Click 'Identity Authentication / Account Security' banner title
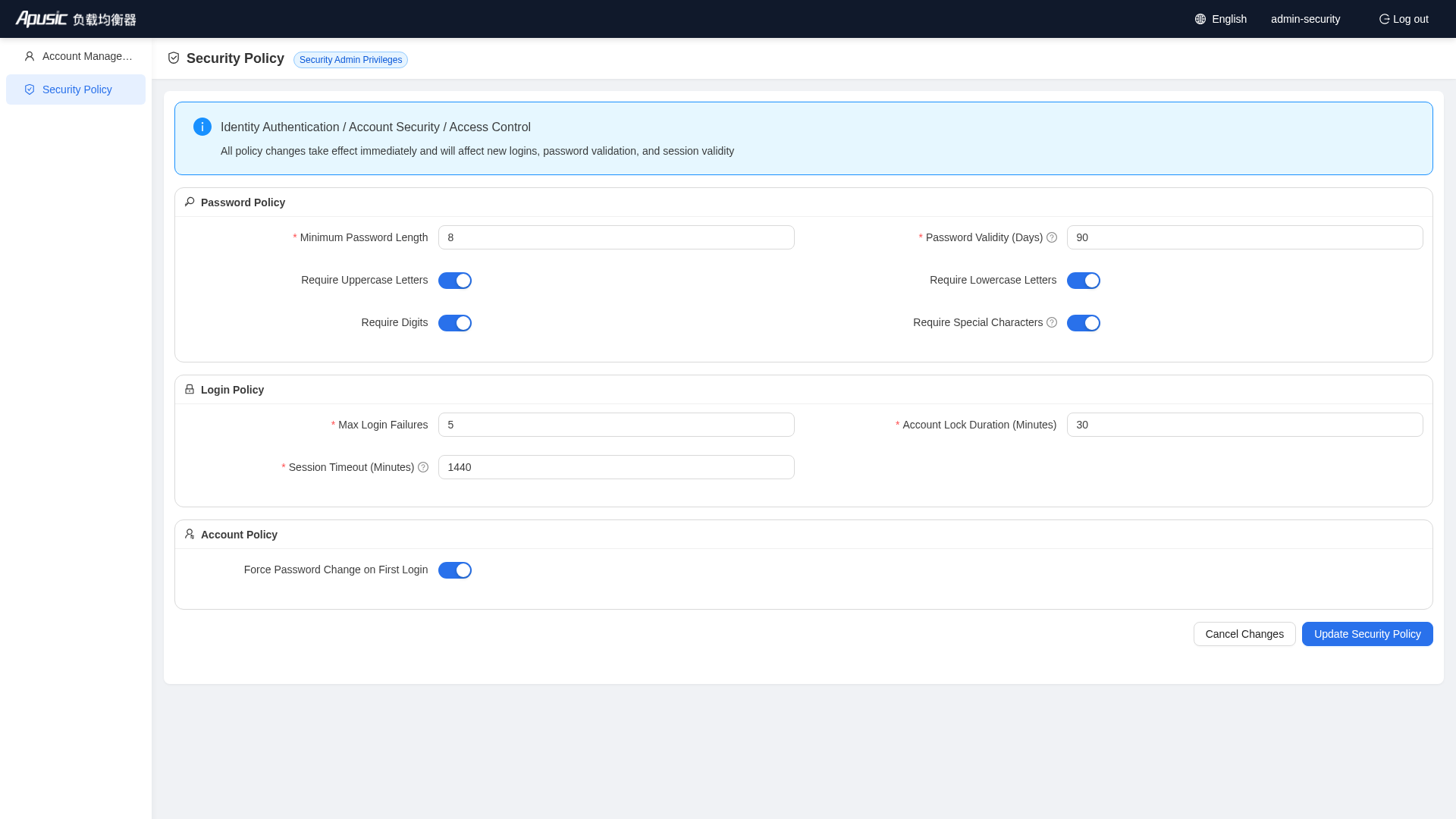1456x819 pixels. point(375,127)
